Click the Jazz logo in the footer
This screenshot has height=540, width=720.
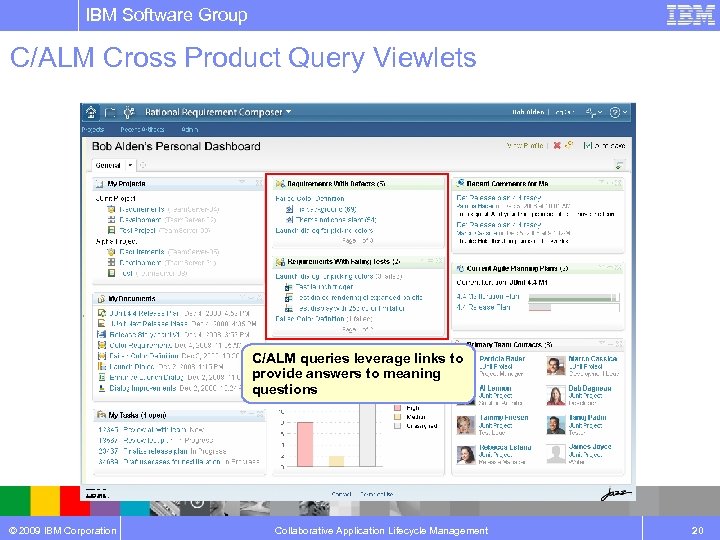[x=615, y=494]
